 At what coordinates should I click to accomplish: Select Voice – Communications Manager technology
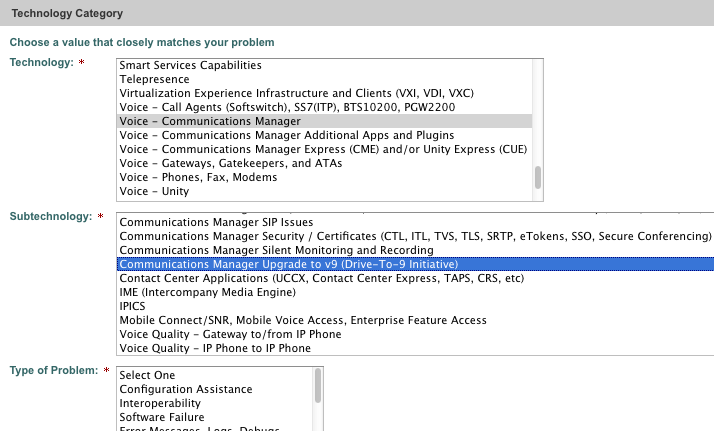tap(324, 122)
